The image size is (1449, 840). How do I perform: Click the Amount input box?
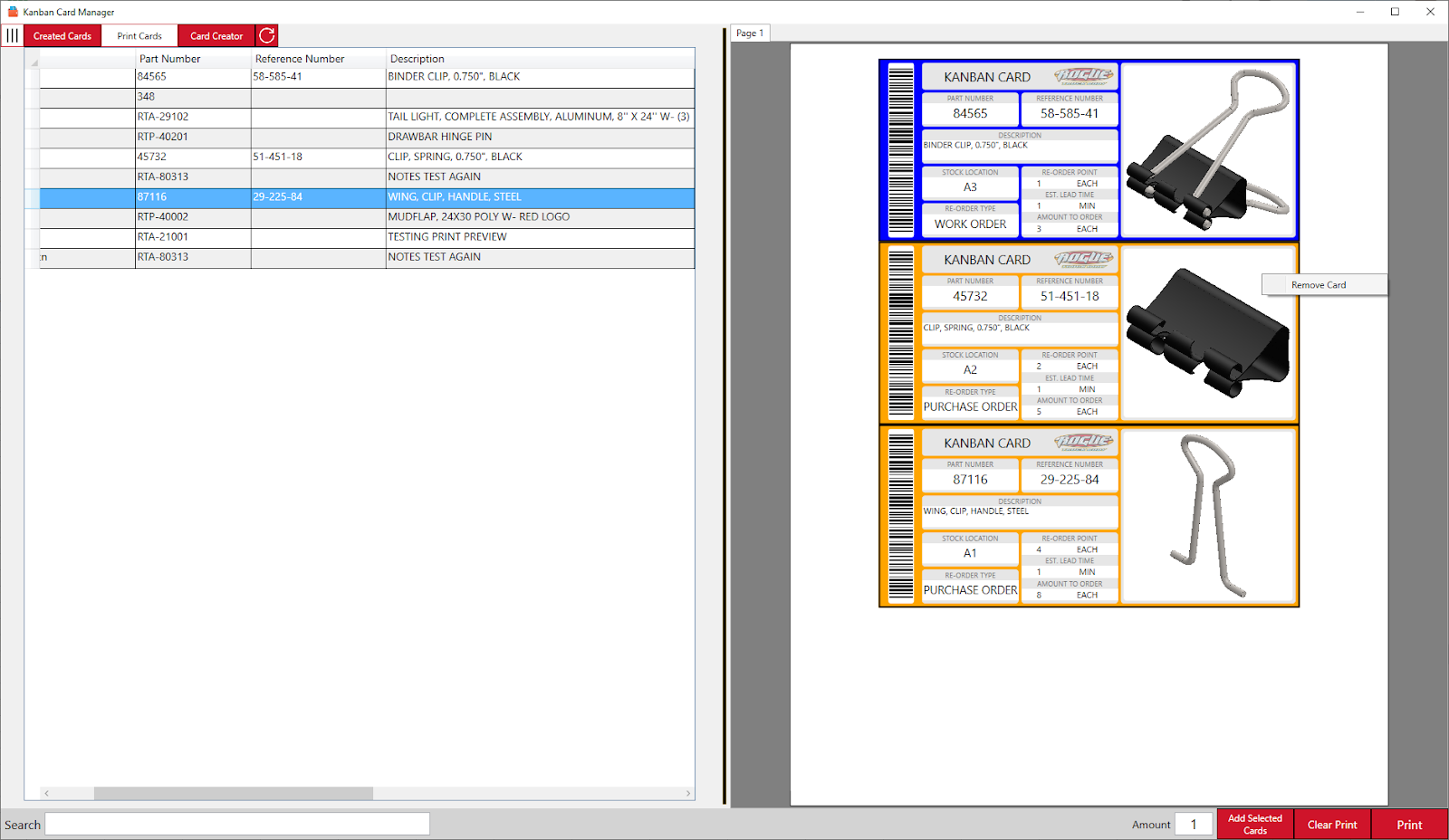(x=1194, y=824)
